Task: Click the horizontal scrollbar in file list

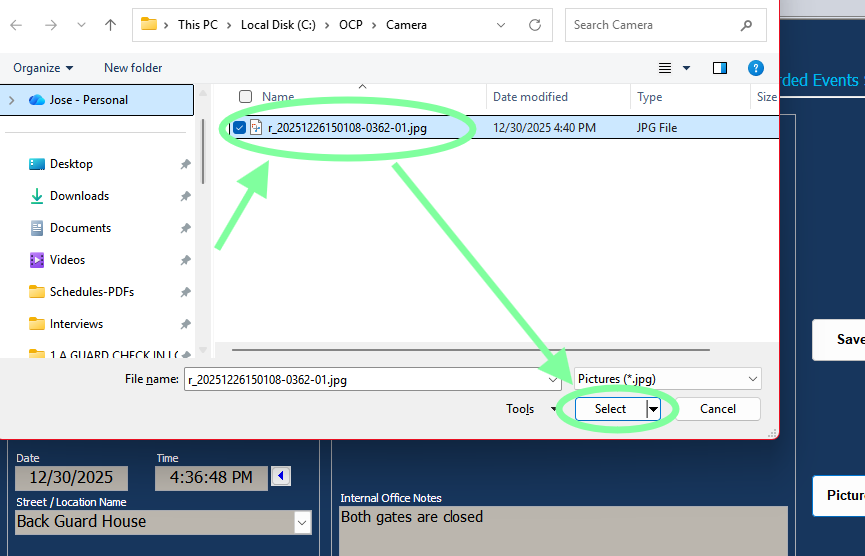Action: click(470, 350)
